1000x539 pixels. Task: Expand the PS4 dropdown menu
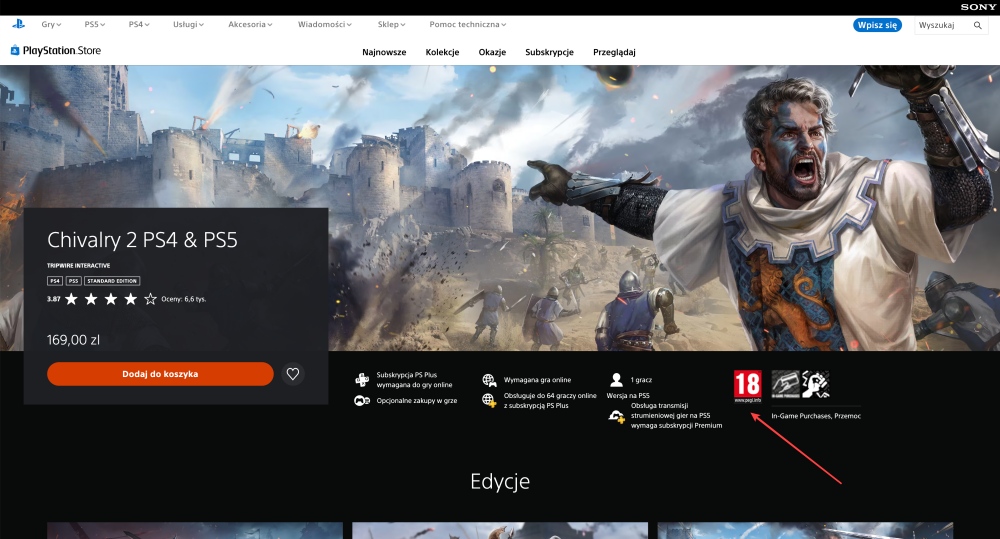click(139, 24)
